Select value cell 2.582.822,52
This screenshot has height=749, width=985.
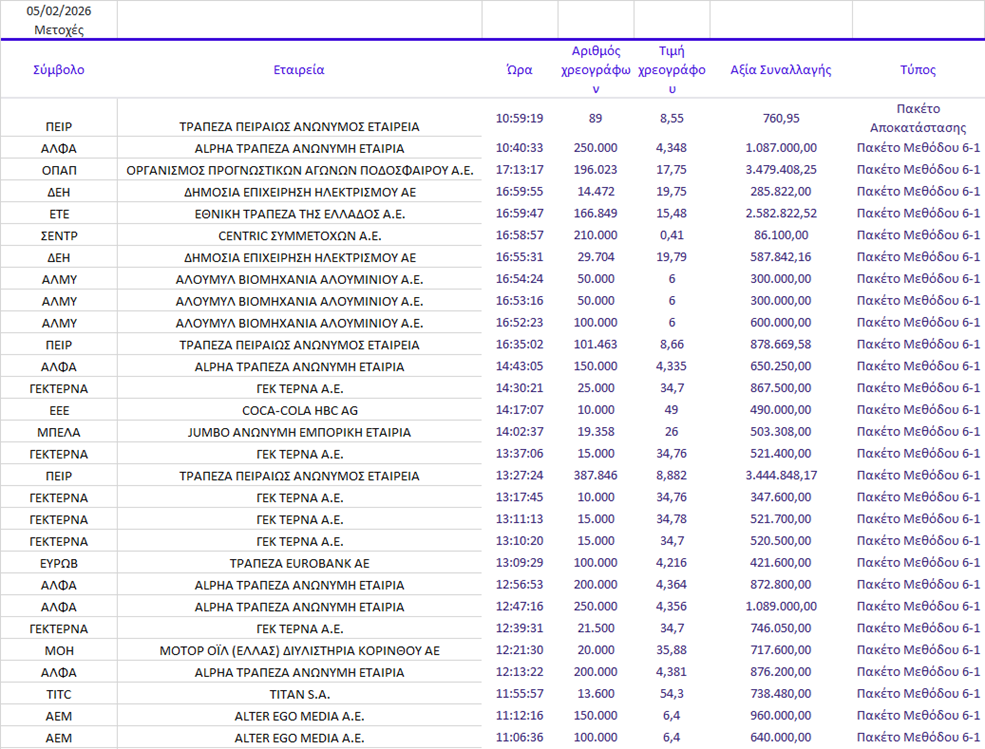781,214
